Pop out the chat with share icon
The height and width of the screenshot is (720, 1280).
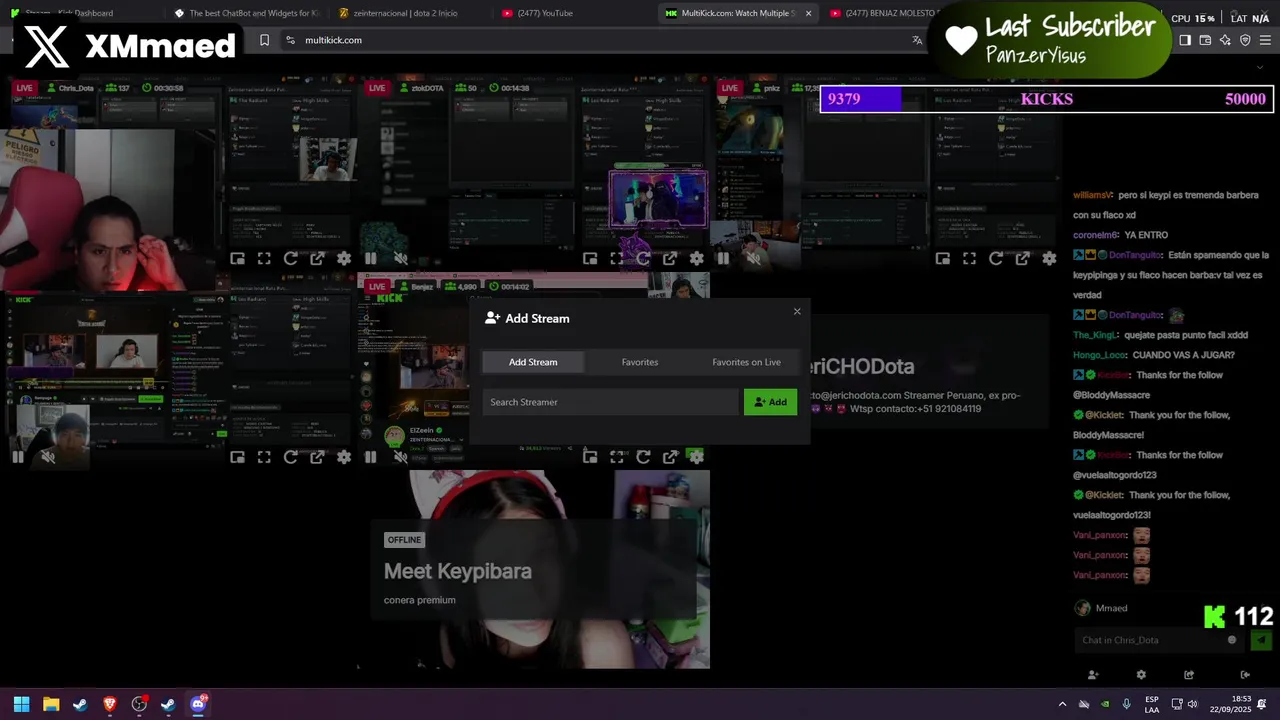click(1189, 675)
